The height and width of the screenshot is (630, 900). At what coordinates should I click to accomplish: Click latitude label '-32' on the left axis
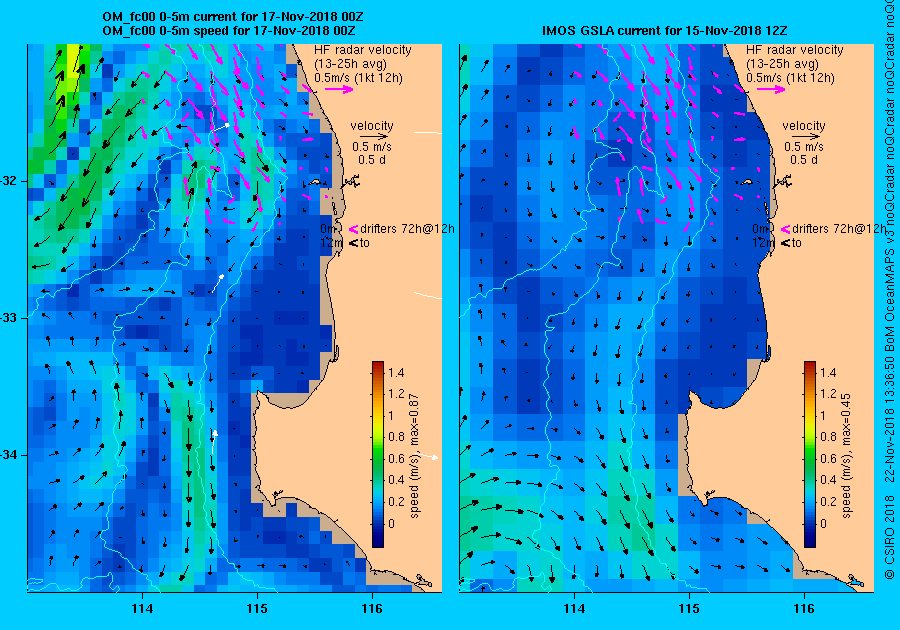[10, 181]
